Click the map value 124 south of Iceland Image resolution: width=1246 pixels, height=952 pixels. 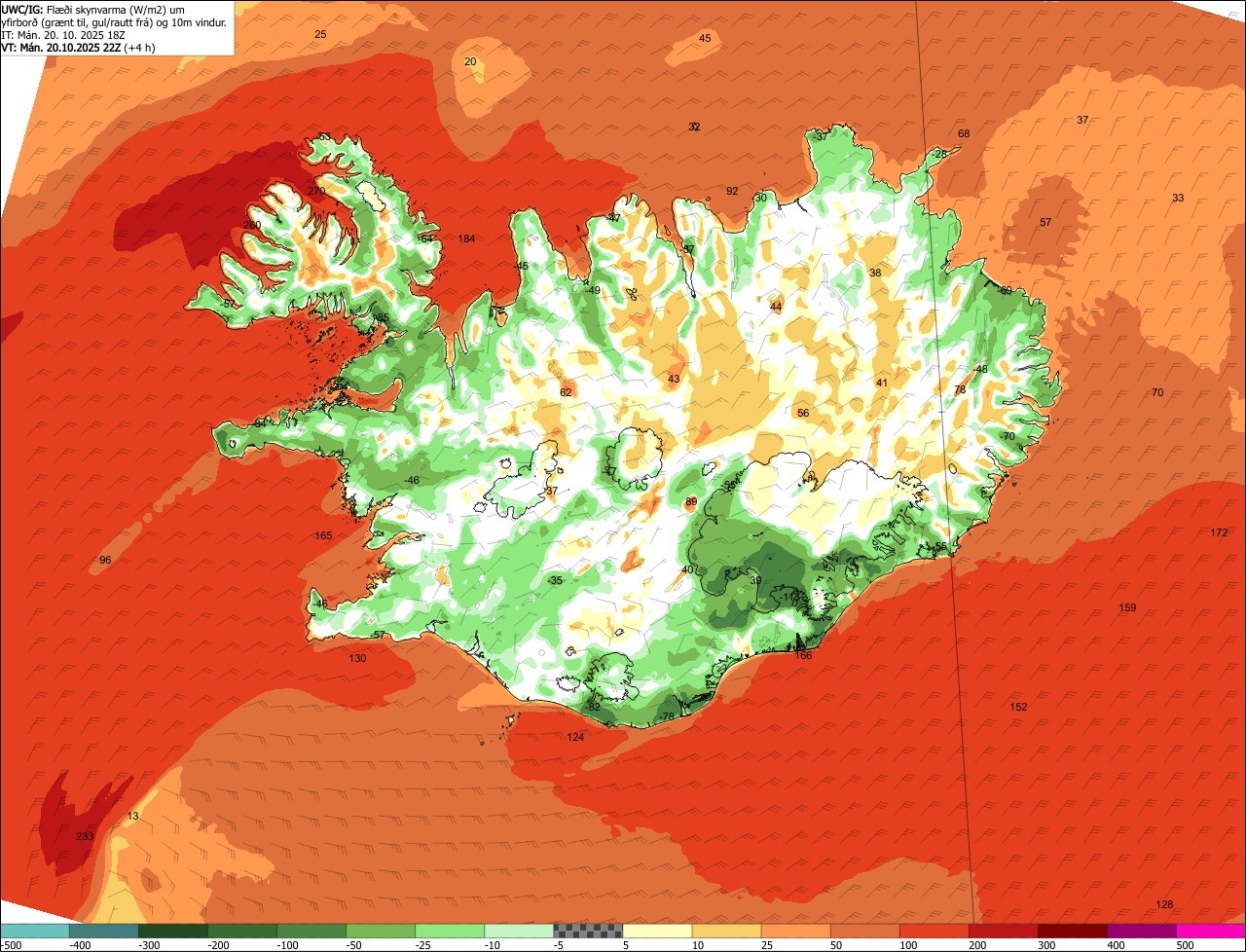(575, 737)
